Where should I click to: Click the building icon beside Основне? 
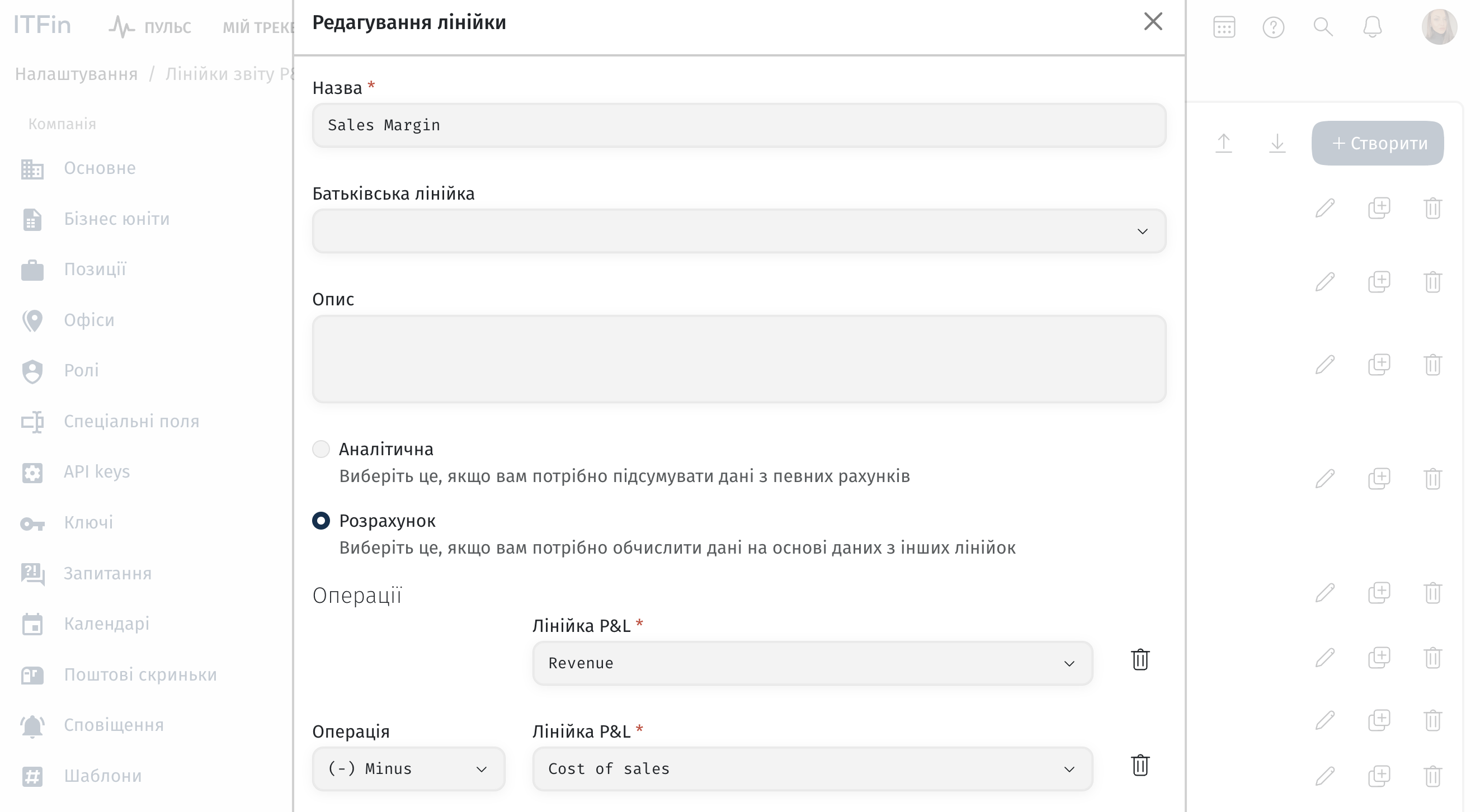pyautogui.click(x=32, y=169)
